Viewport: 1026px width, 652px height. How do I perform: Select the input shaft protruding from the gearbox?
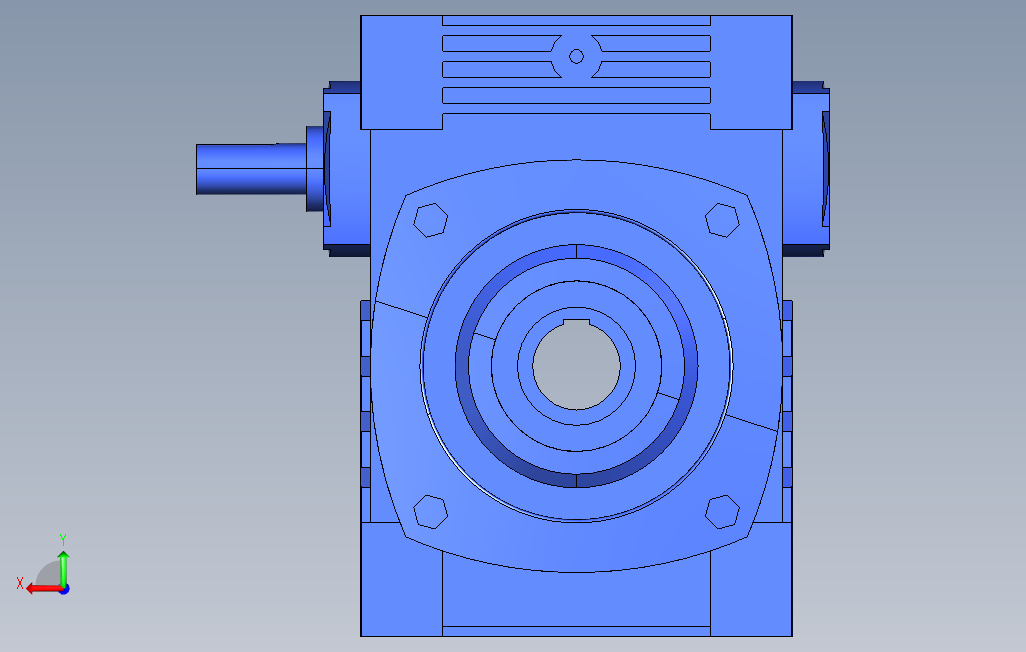(x=251, y=169)
